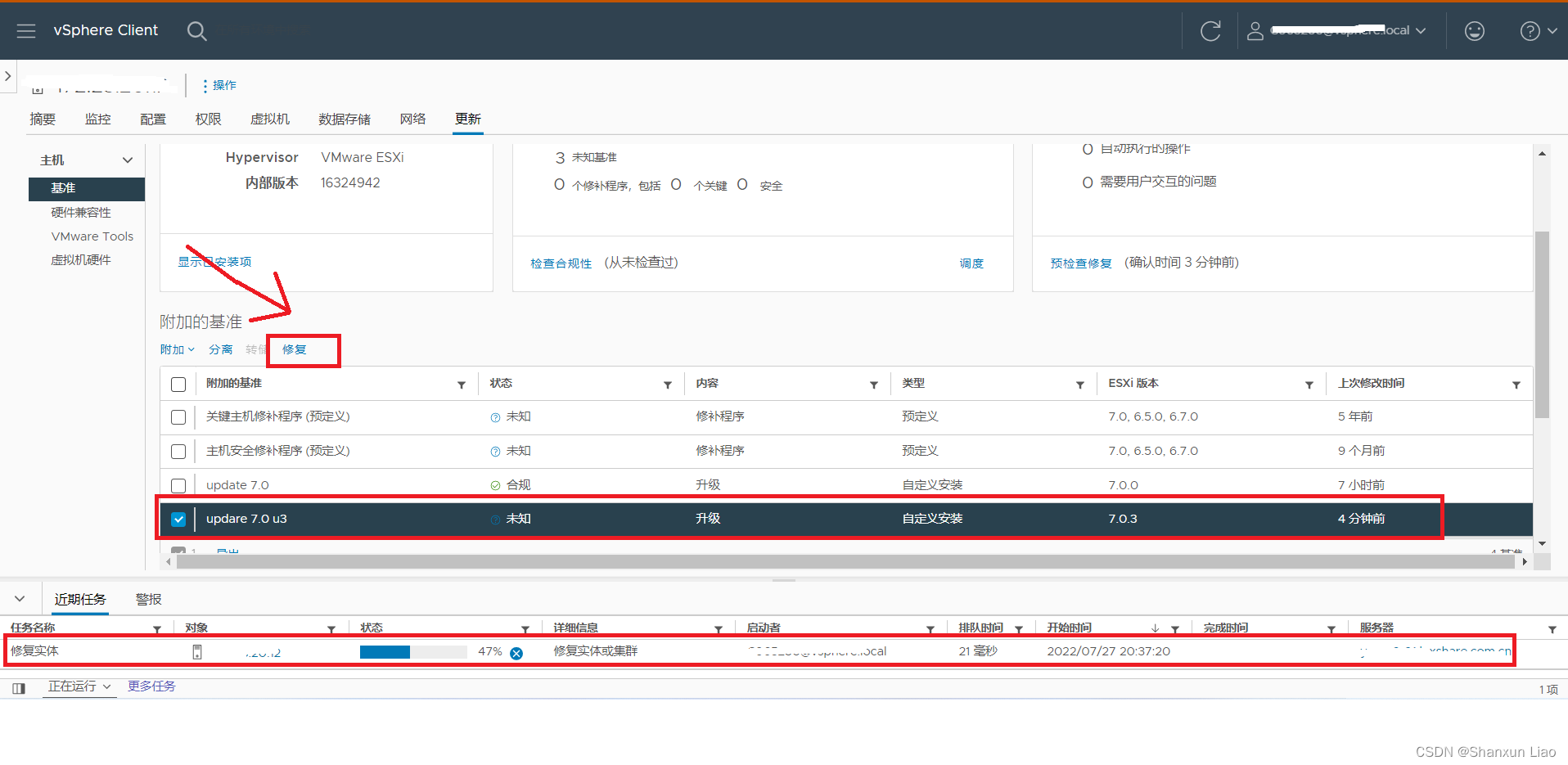Switch to the 监控 tab

coord(98,119)
